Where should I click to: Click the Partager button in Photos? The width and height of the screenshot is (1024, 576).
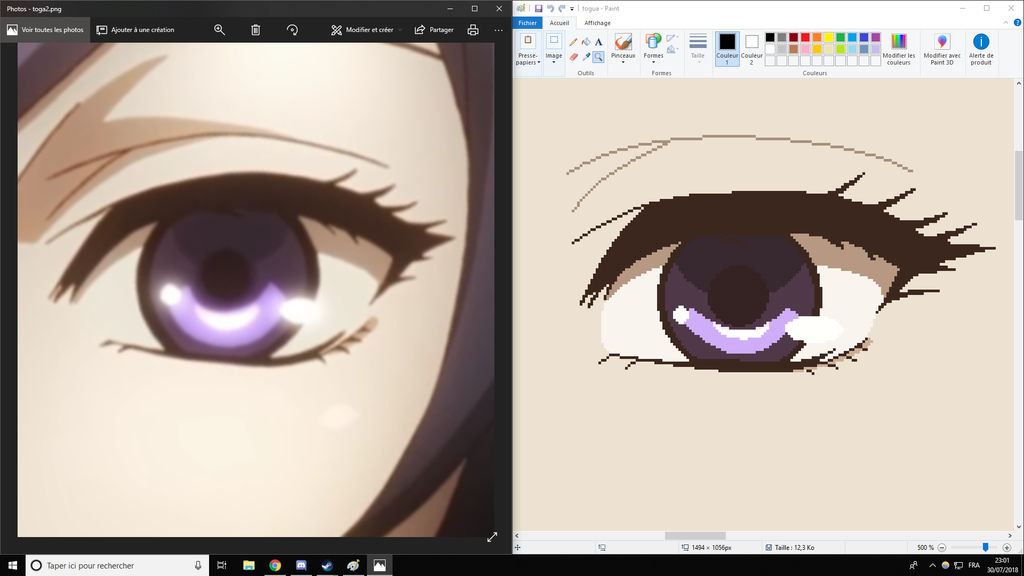[434, 30]
